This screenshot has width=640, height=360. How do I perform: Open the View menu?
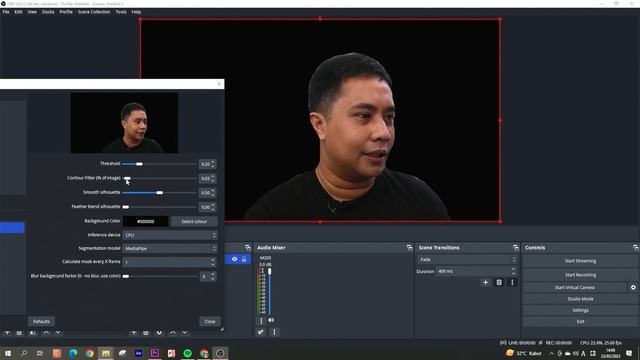click(32, 12)
